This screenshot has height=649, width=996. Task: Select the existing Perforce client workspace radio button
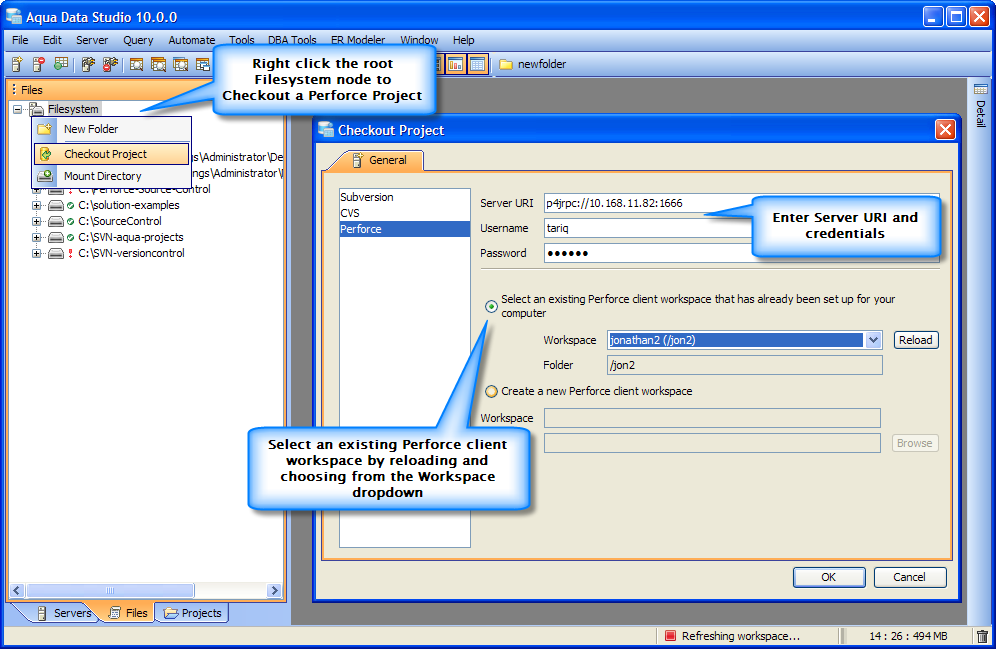[492, 306]
